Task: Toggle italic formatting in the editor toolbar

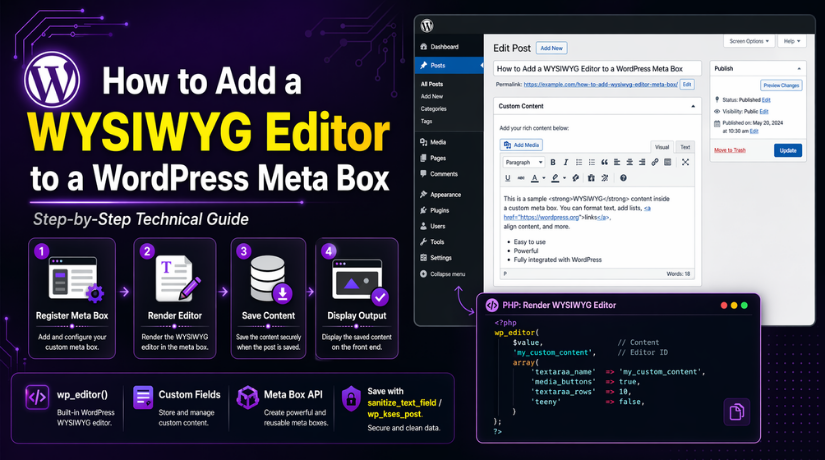Action: click(x=566, y=162)
